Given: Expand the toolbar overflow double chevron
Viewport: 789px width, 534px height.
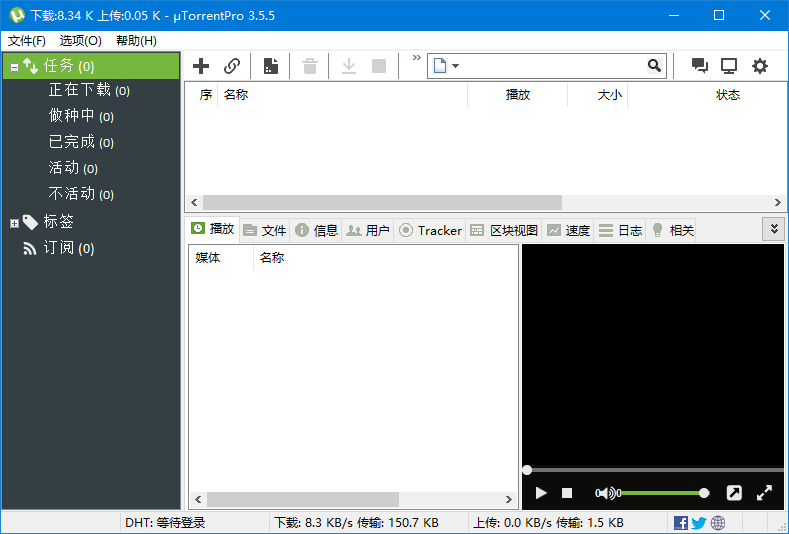Looking at the screenshot, I should [x=416, y=57].
